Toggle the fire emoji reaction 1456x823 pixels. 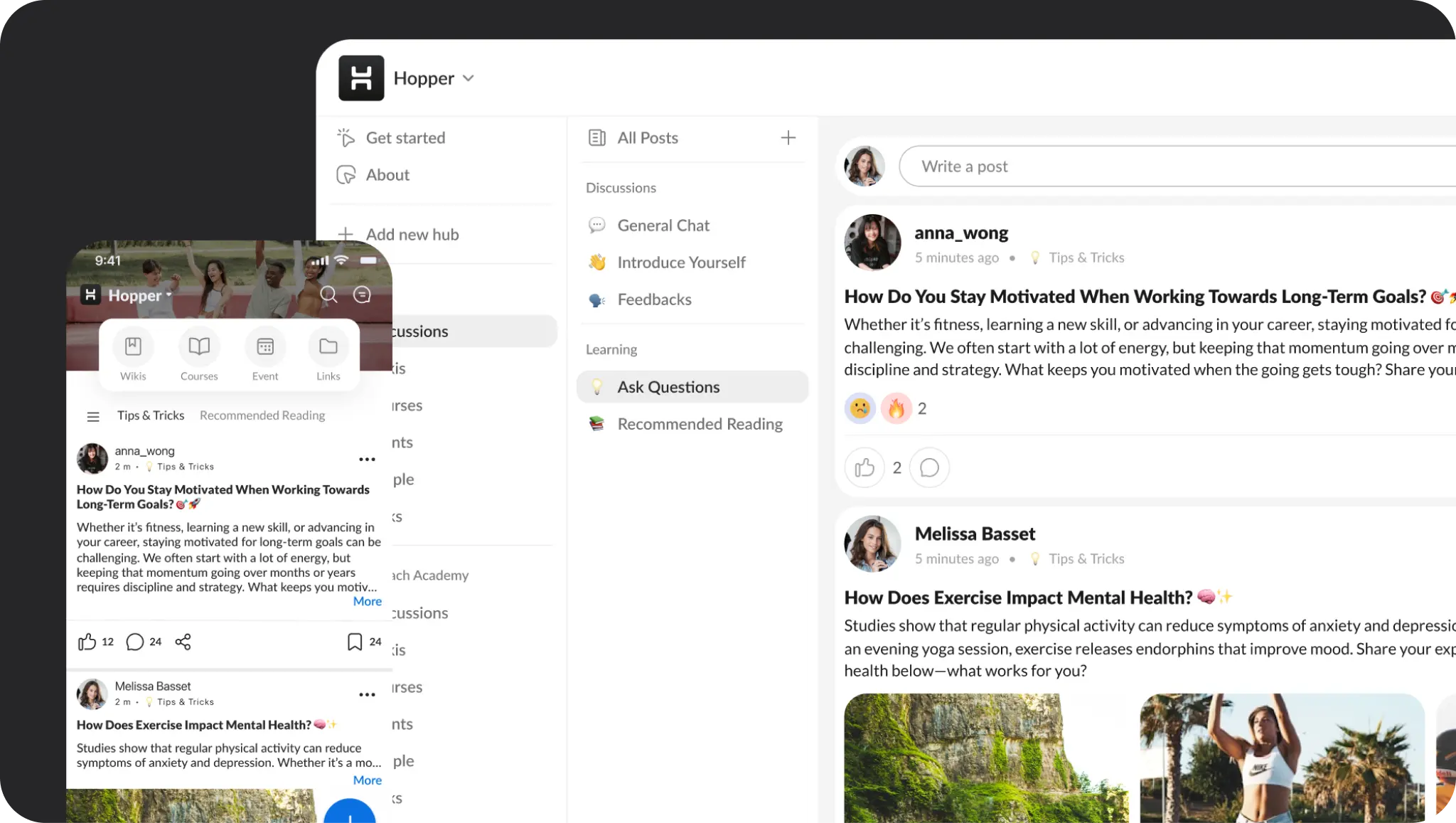(x=896, y=408)
